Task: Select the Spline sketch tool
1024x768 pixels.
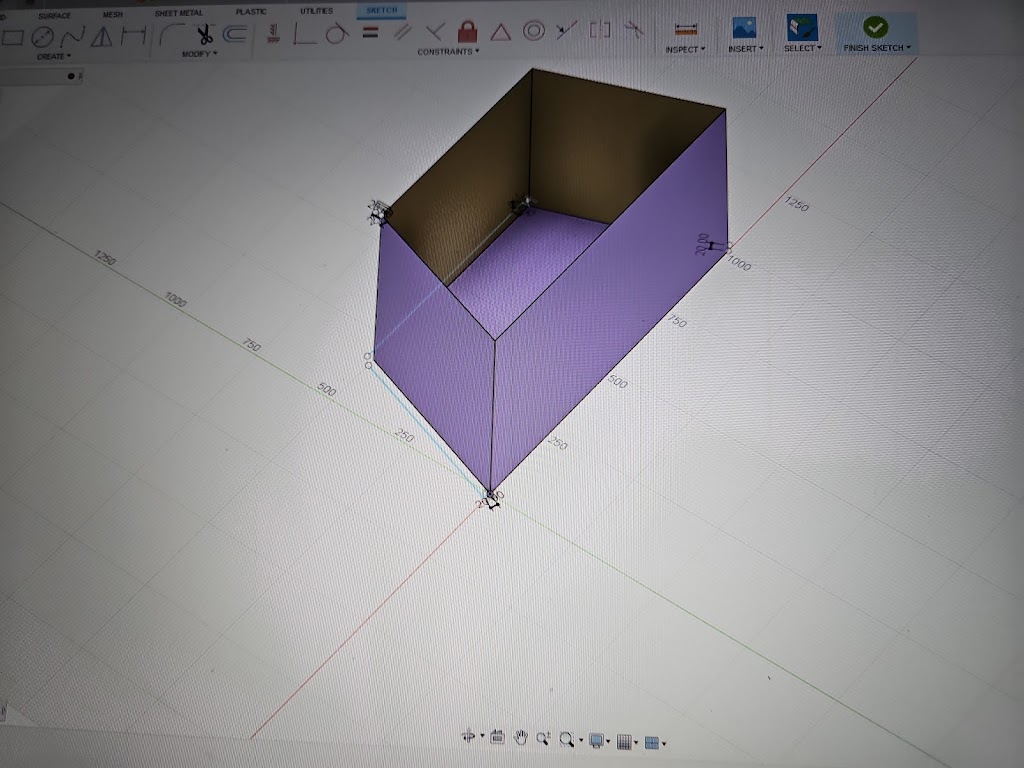Action: [x=72, y=37]
